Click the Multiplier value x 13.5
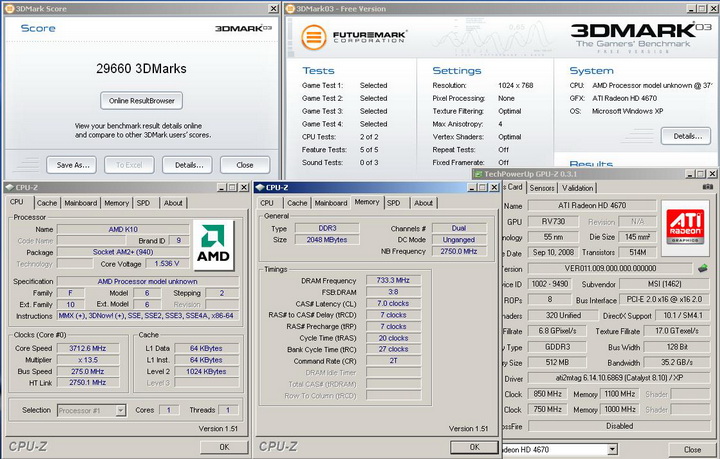The width and height of the screenshot is (720, 459). click(88, 360)
